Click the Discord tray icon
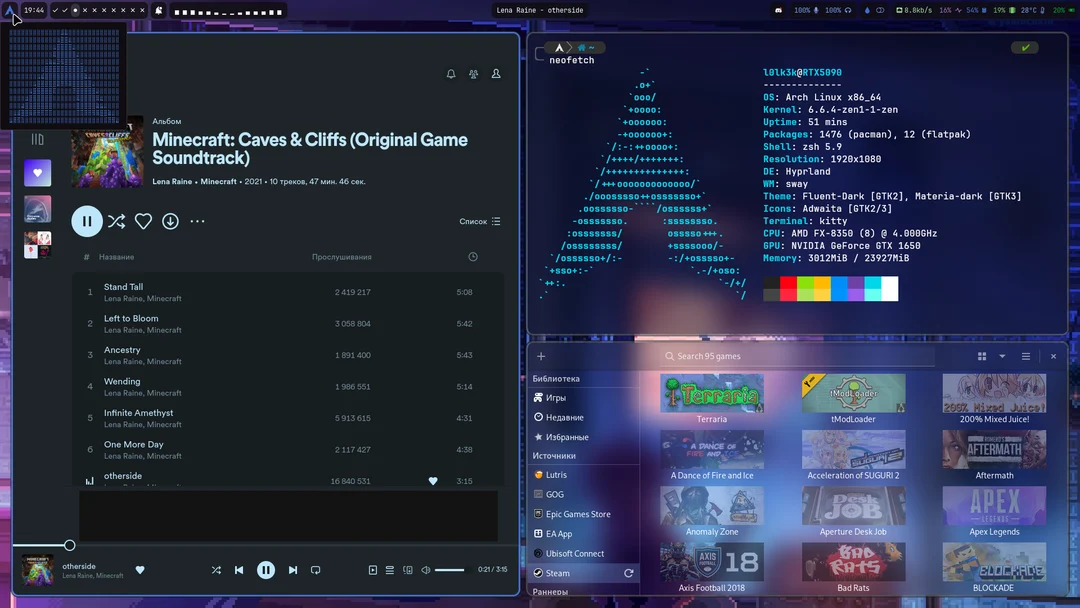The image size is (1080, 608). tap(778, 10)
